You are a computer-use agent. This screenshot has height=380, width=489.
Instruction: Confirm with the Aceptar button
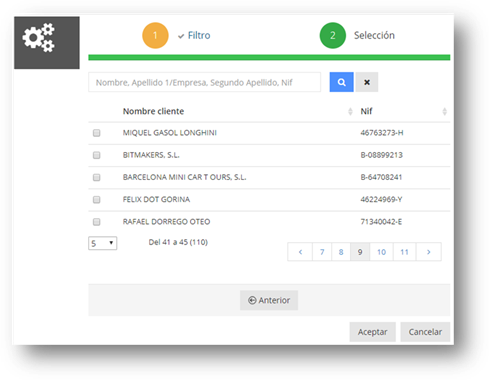point(372,332)
